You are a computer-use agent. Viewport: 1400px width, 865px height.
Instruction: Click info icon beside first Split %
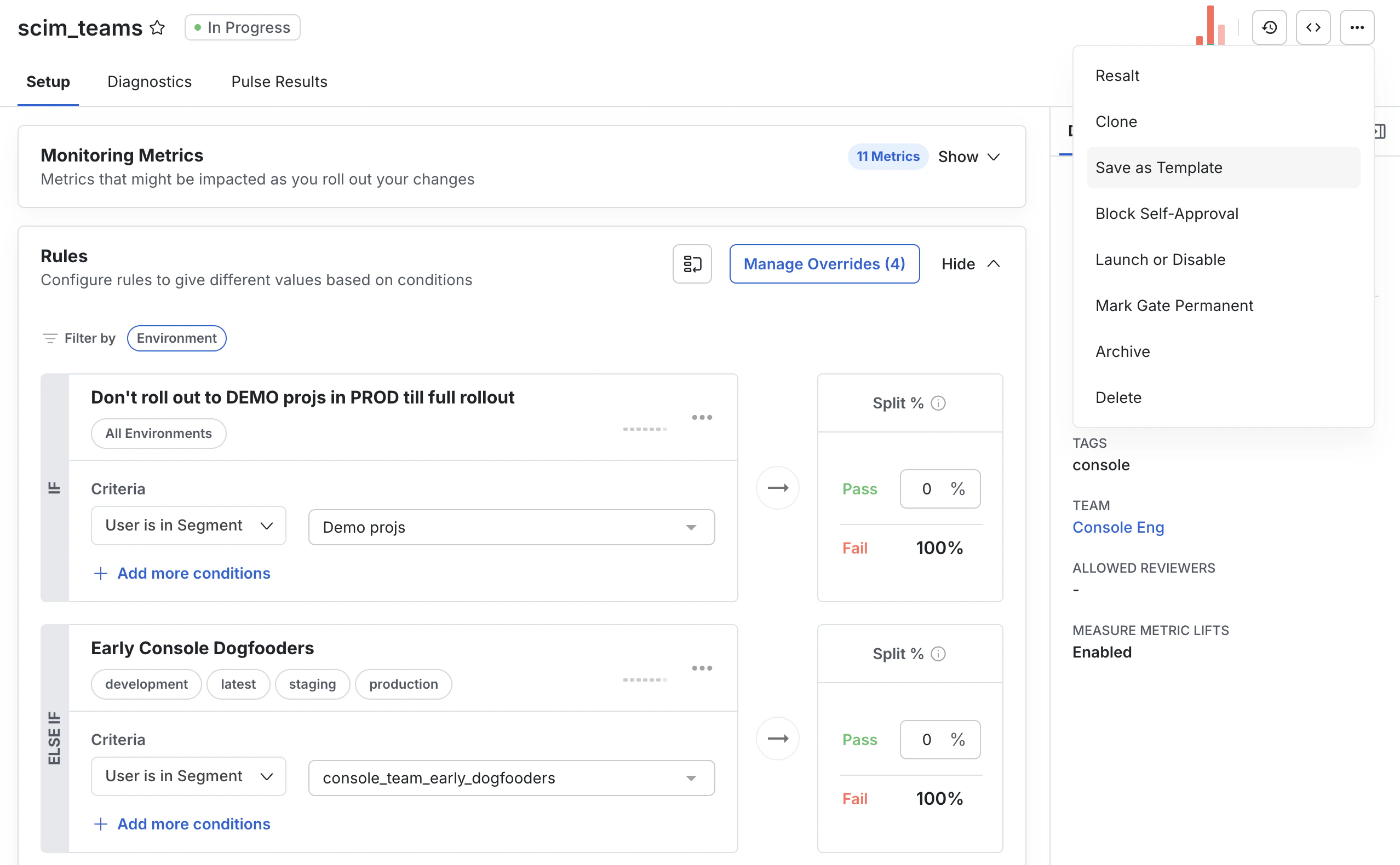tap(938, 403)
